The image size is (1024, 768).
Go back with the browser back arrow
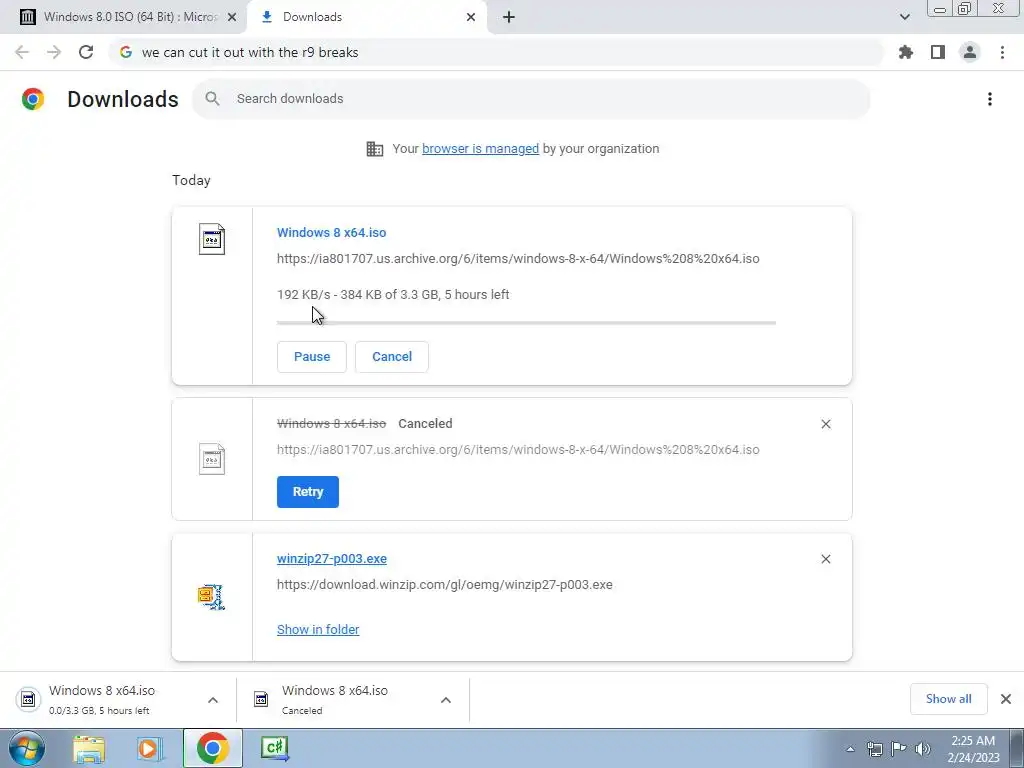[22, 52]
